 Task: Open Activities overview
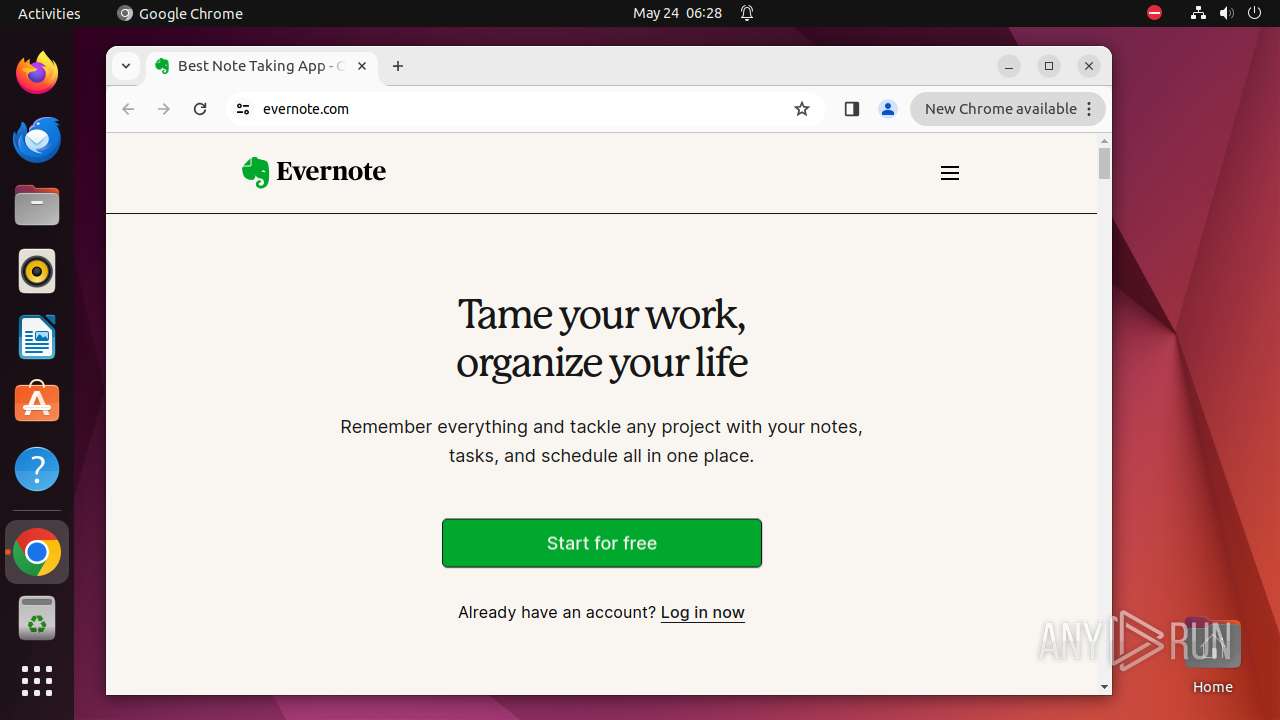click(x=49, y=13)
